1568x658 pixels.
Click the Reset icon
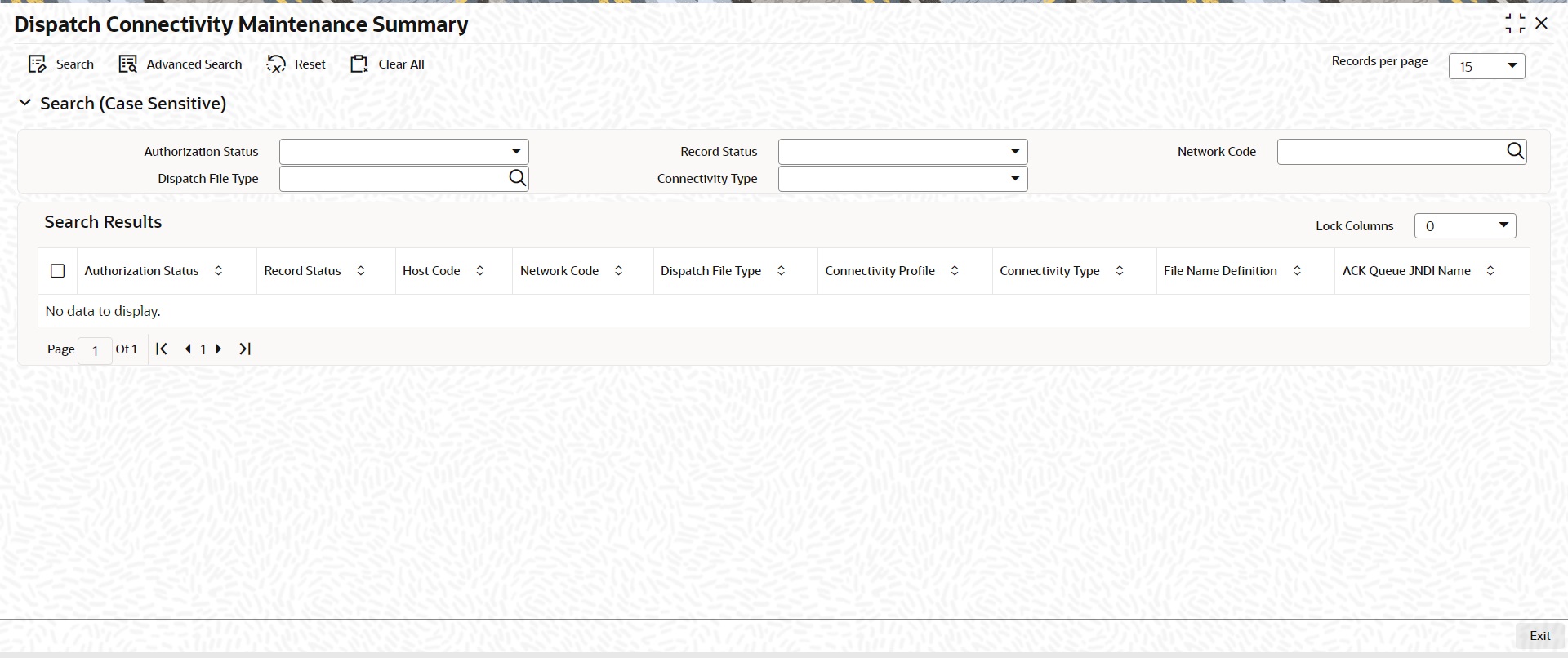click(x=276, y=64)
